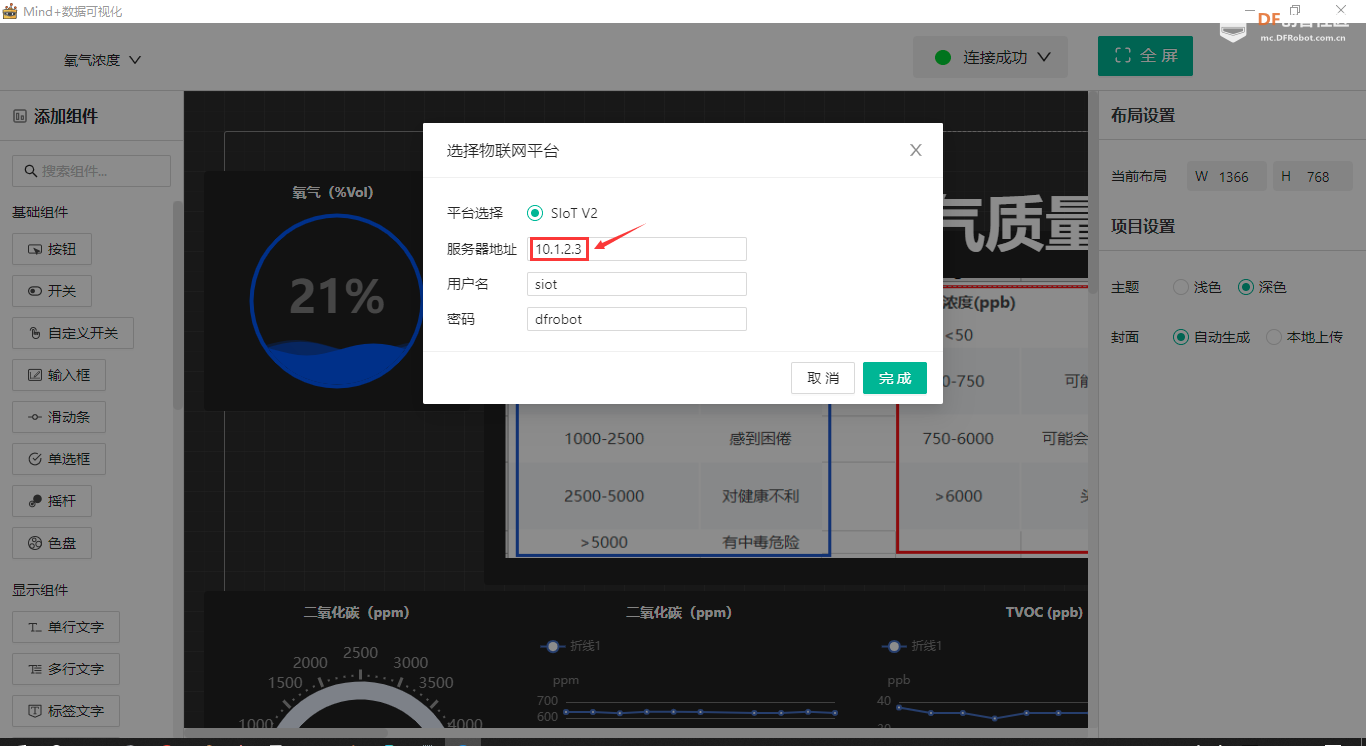Select the 深色 theme option
Screen dimensions: 1366x746
click(1246, 287)
